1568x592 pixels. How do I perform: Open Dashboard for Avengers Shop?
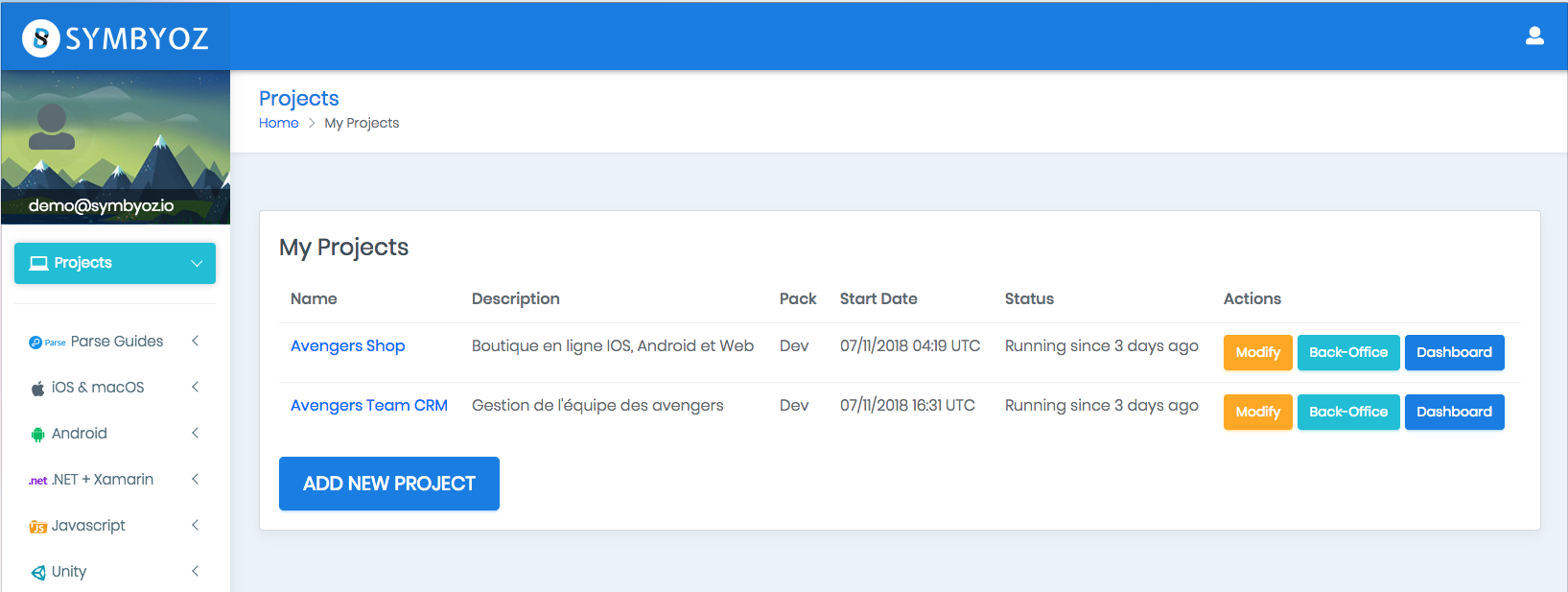click(1455, 352)
